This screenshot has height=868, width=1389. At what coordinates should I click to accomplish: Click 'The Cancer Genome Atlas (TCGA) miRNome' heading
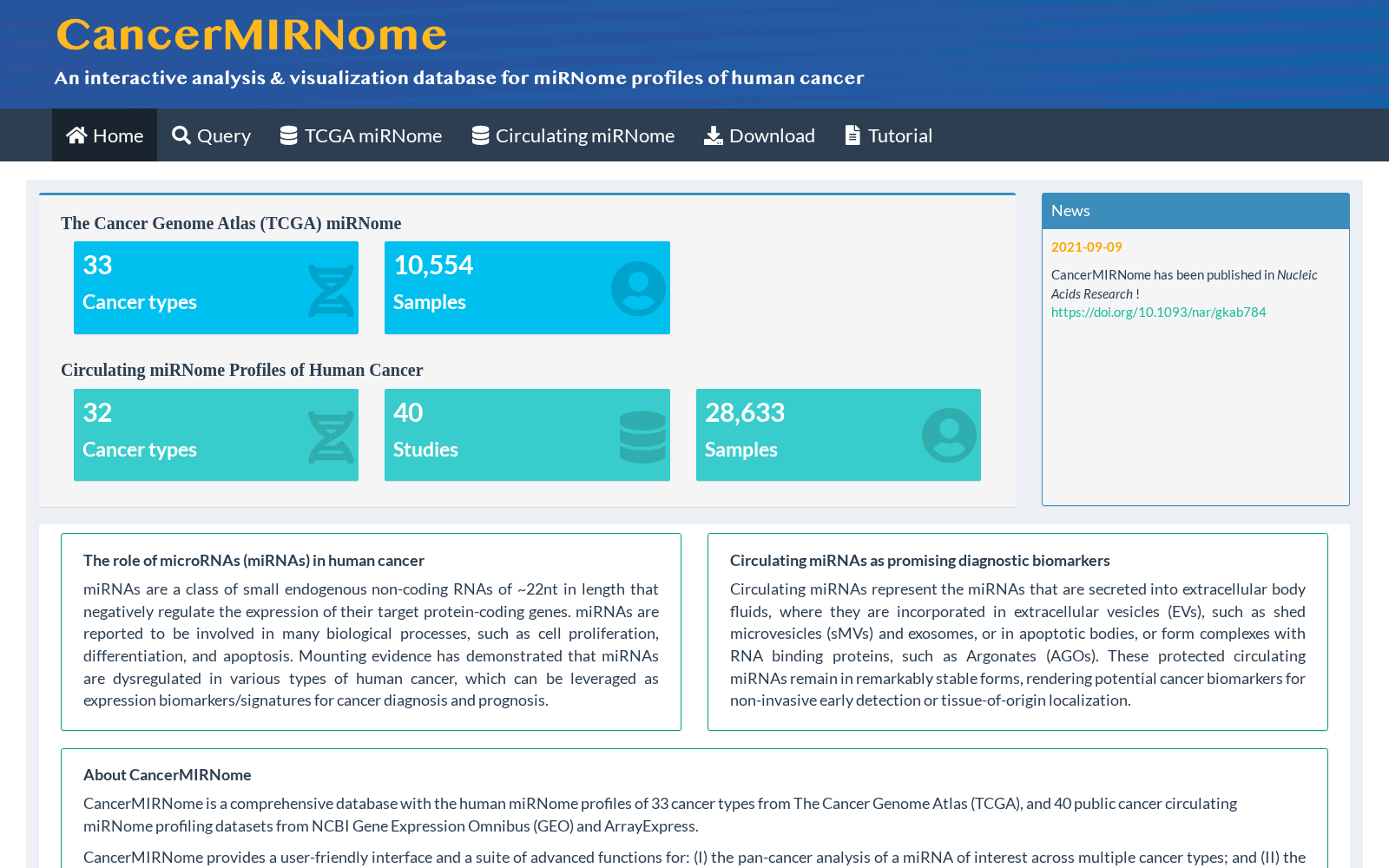[231, 223]
